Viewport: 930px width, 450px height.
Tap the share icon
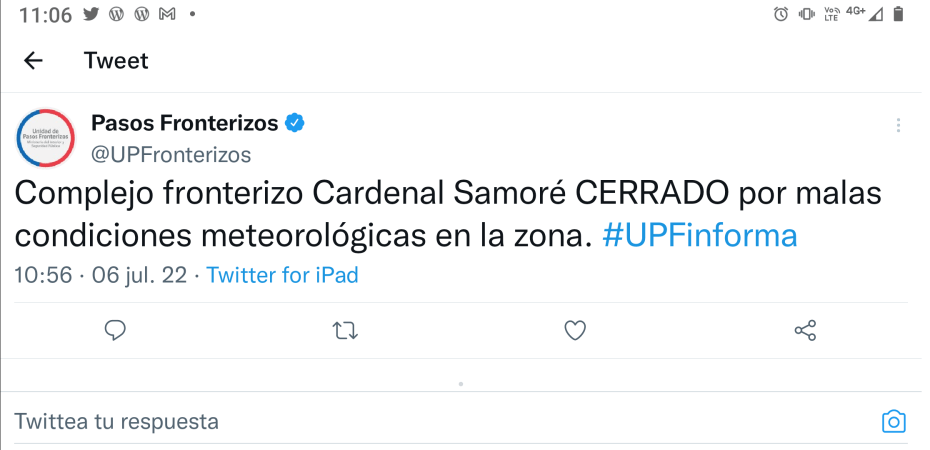pos(805,330)
